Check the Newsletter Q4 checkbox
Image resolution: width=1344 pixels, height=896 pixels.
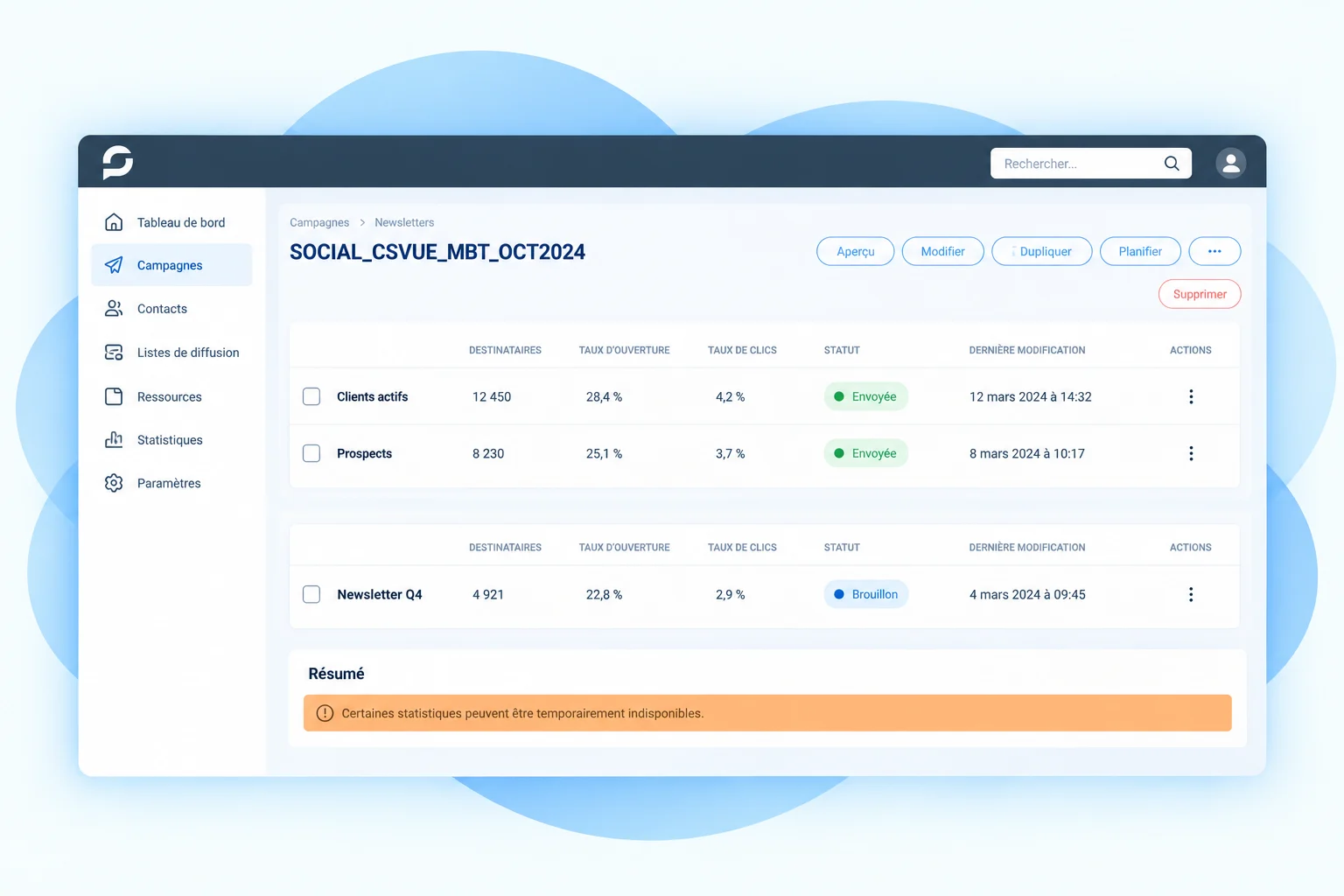[311, 594]
